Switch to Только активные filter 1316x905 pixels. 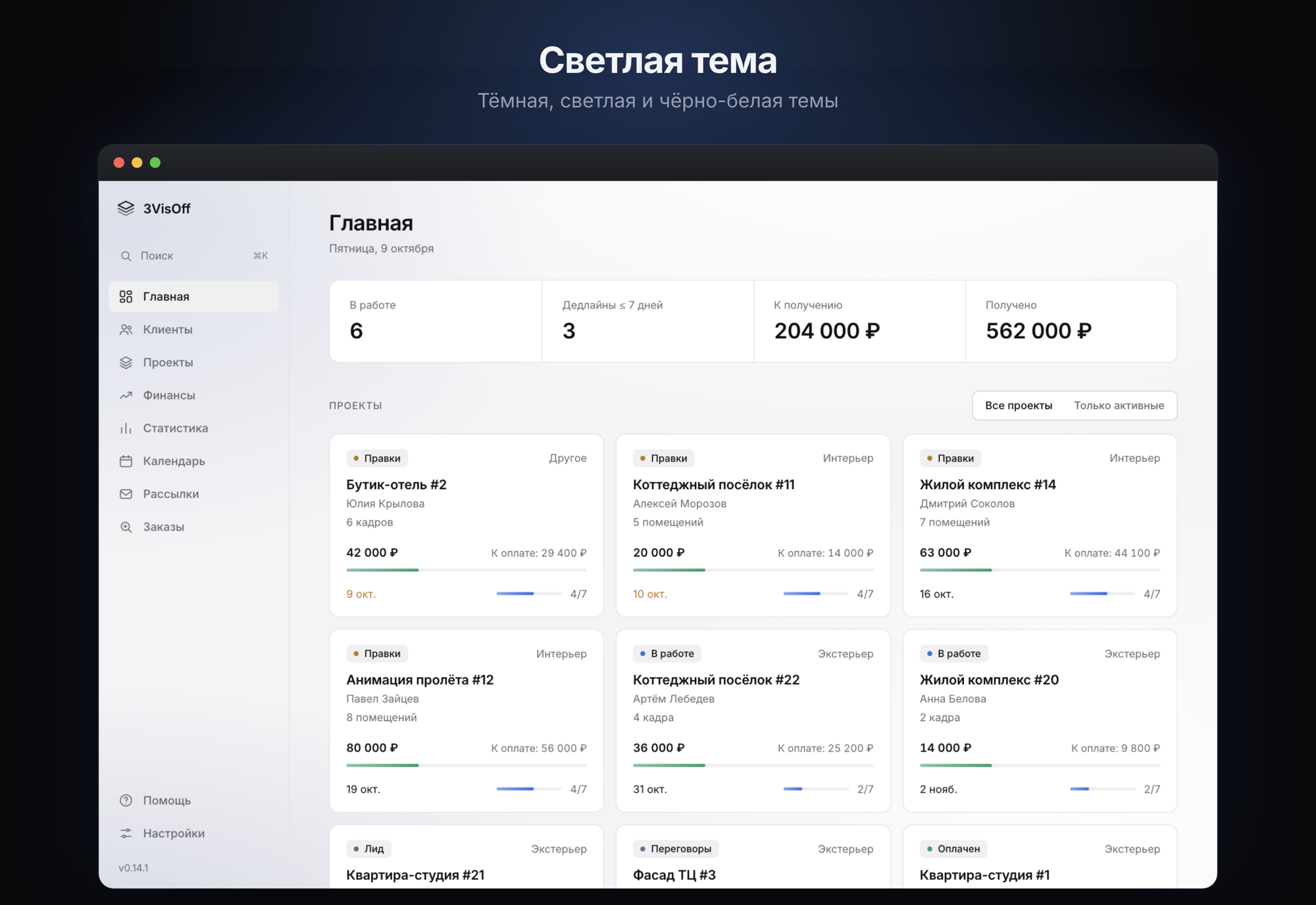(x=1119, y=405)
